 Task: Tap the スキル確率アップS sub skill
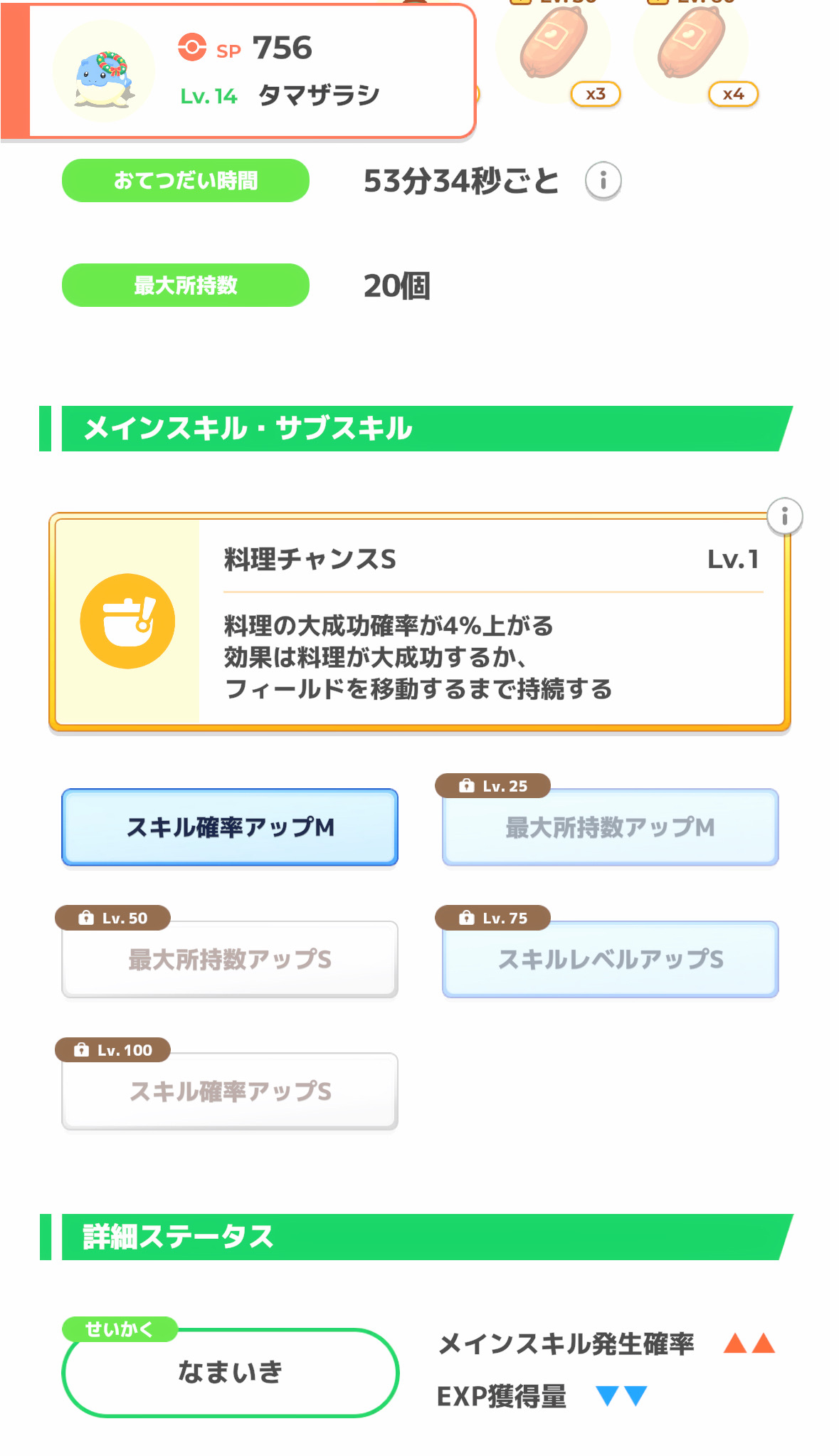coord(230,1091)
